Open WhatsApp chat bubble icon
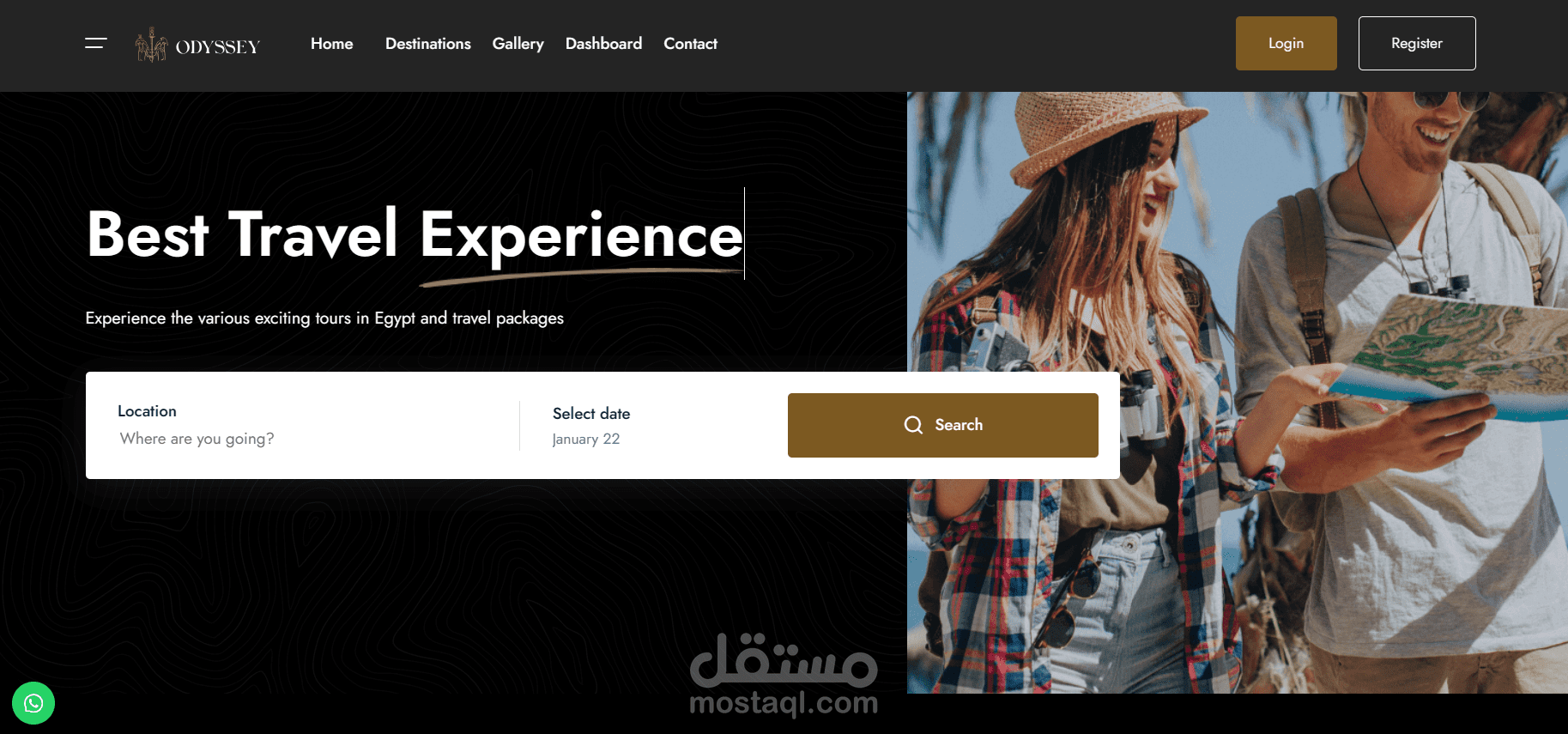The height and width of the screenshot is (734, 1568). coord(33,703)
